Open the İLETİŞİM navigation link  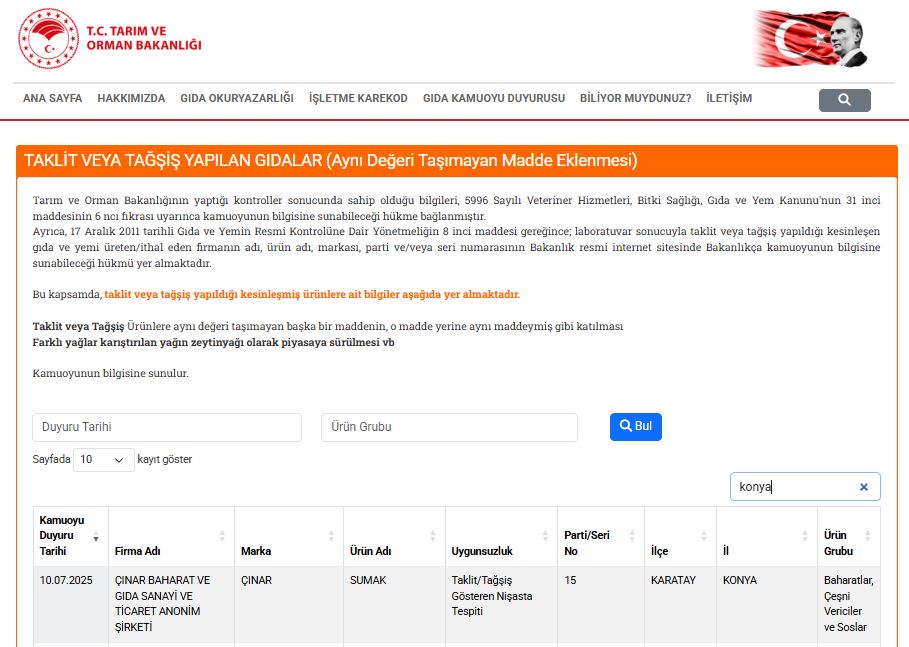coord(729,98)
